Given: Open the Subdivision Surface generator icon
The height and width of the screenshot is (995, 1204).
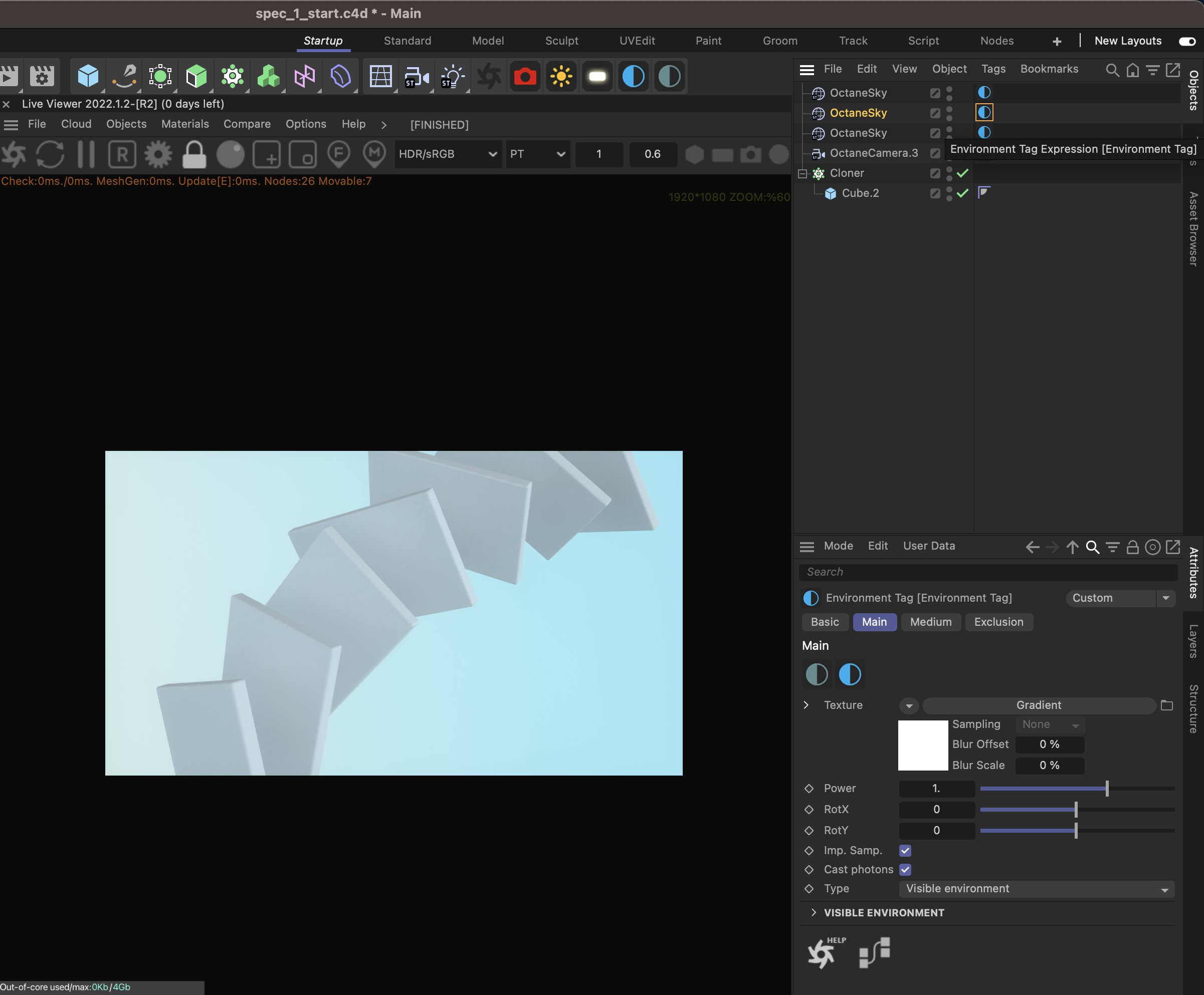Looking at the screenshot, I should [x=160, y=76].
